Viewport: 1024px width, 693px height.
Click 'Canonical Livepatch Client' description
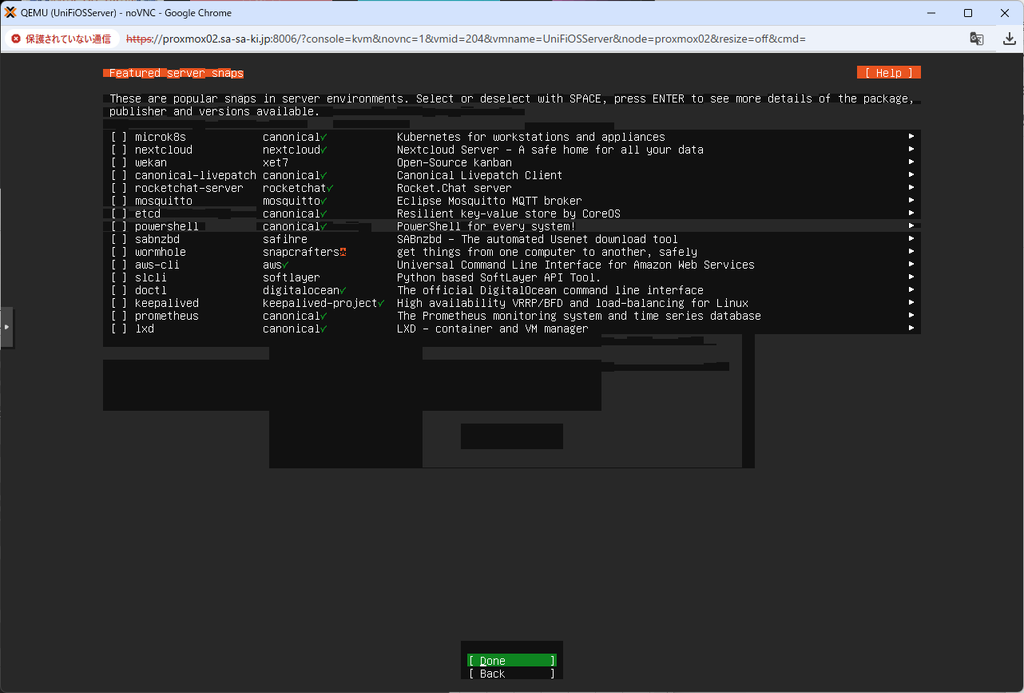click(x=479, y=175)
